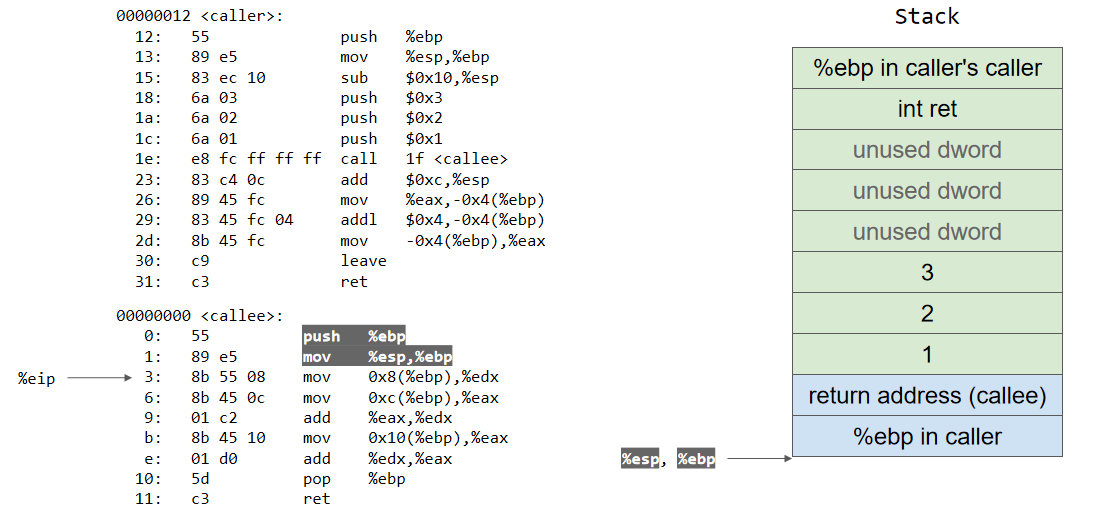Select the "leave" instruction in caller
1100x516 pixels.
pyautogui.click(x=363, y=261)
